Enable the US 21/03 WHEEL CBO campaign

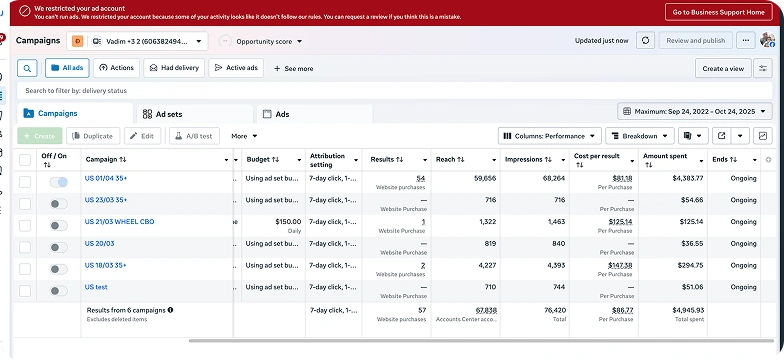pyautogui.click(x=58, y=226)
